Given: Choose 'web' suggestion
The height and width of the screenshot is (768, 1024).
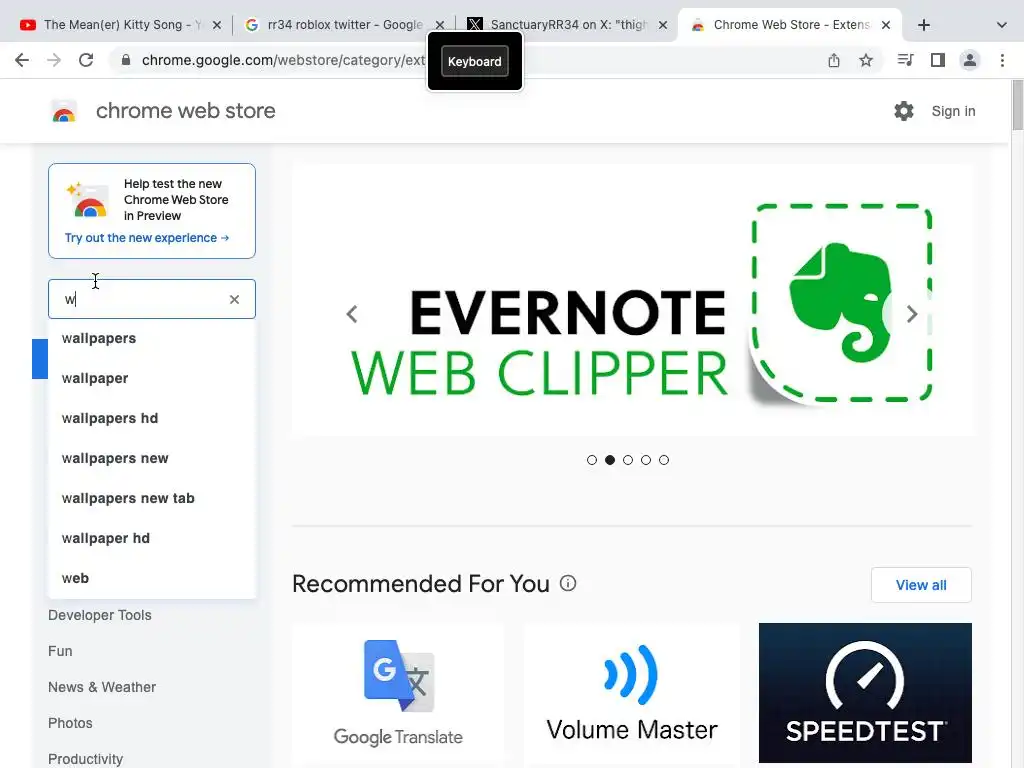Looking at the screenshot, I should click(152, 577).
